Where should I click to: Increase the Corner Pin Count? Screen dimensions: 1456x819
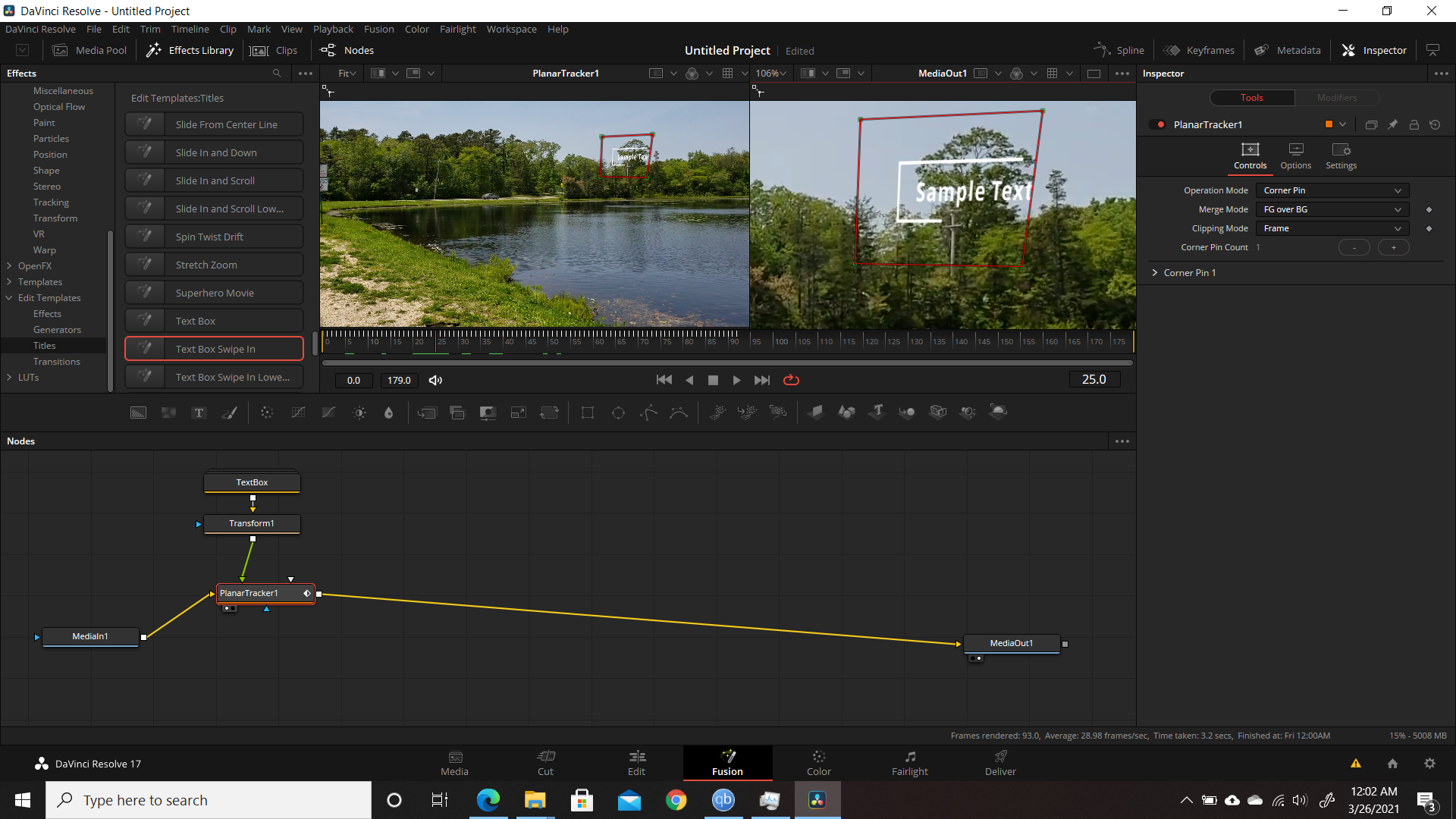pos(1394,248)
